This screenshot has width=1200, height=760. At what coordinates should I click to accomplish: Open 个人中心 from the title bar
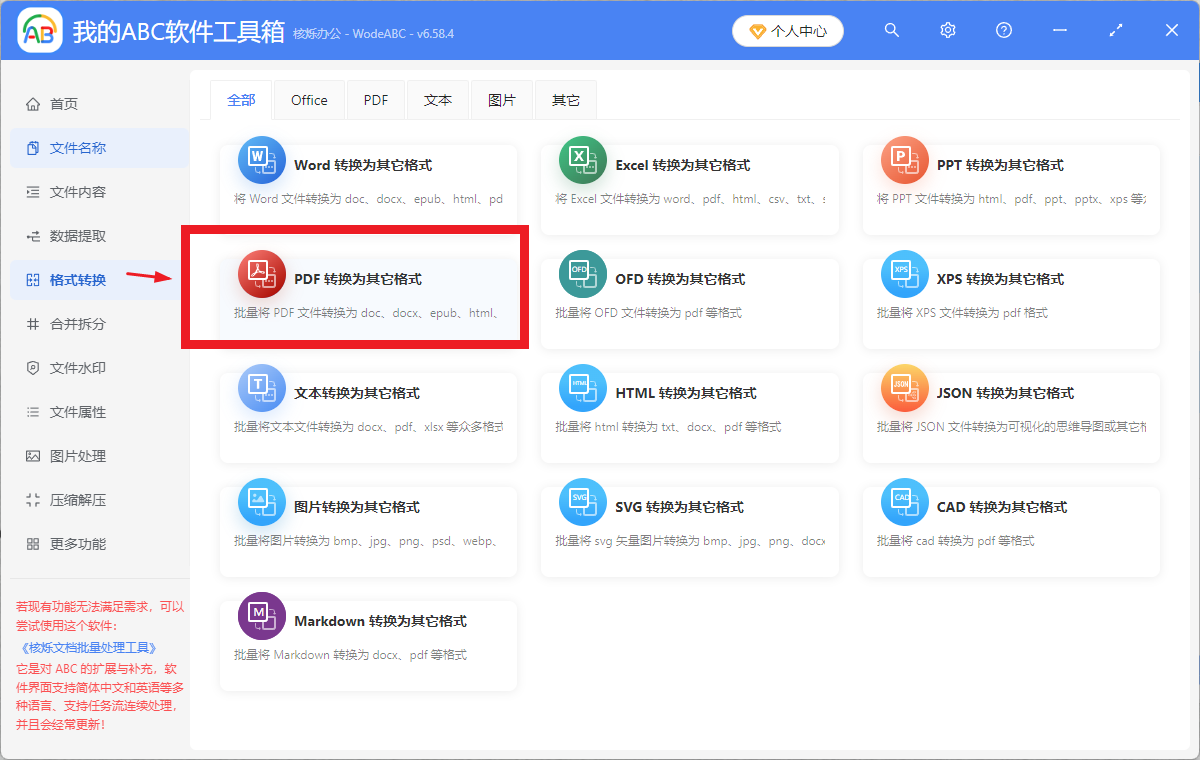coord(788,31)
